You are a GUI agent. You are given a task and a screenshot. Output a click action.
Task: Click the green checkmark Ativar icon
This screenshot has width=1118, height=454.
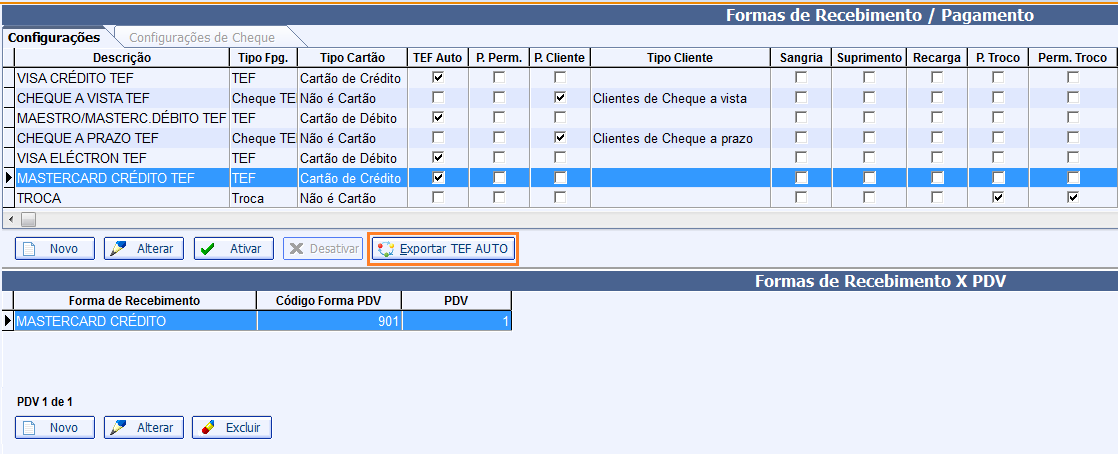[x=208, y=249]
